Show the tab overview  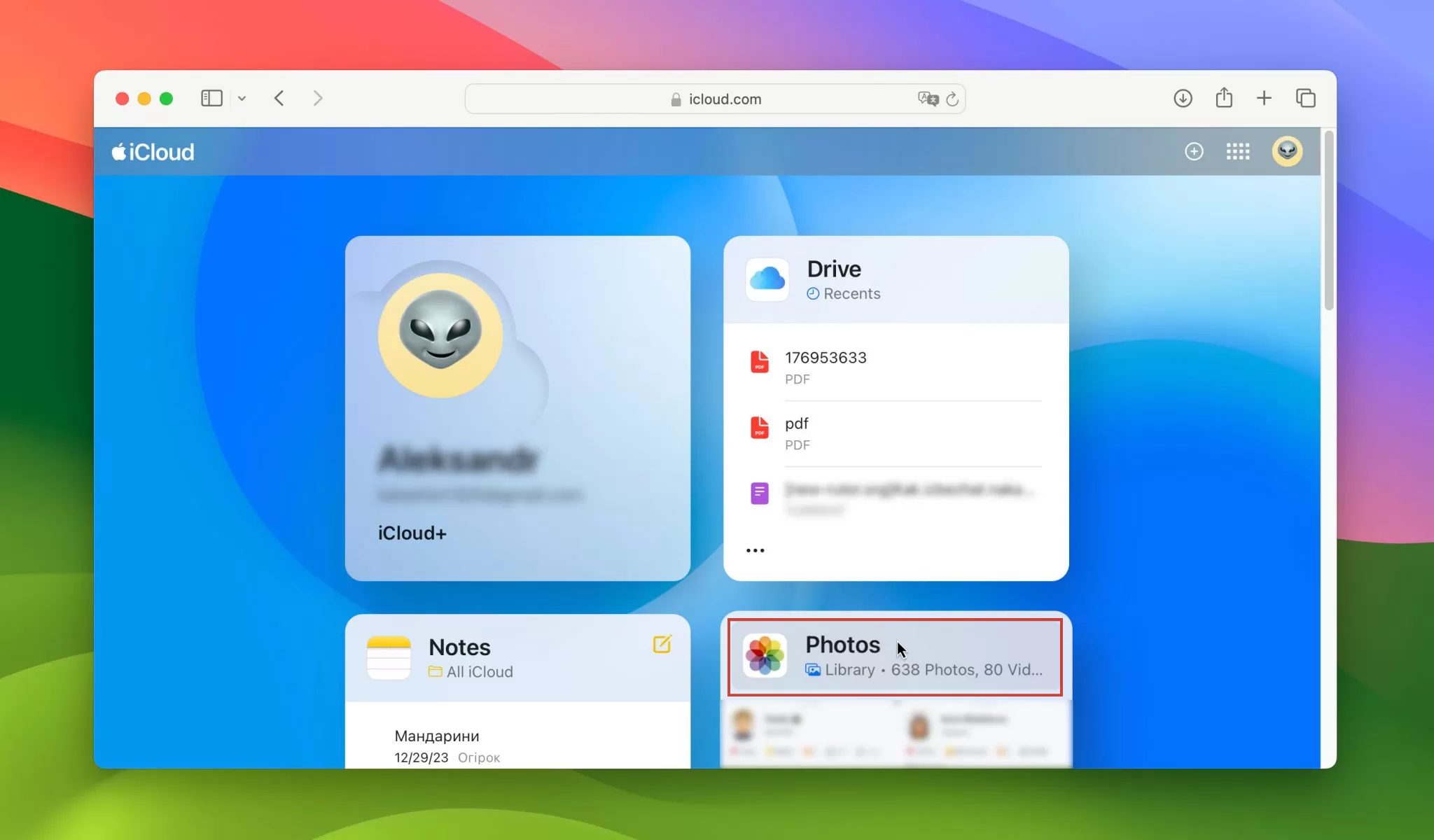(1305, 98)
